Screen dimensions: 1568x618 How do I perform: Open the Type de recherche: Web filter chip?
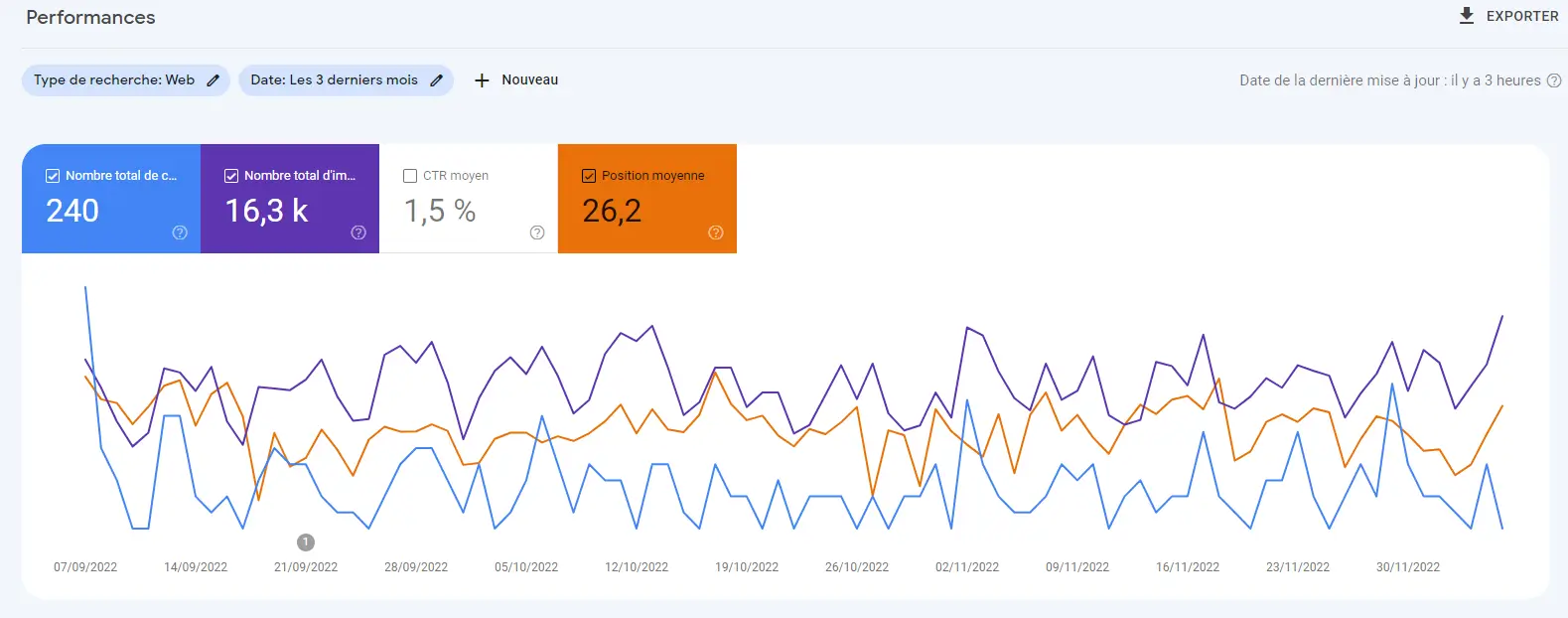pos(126,80)
